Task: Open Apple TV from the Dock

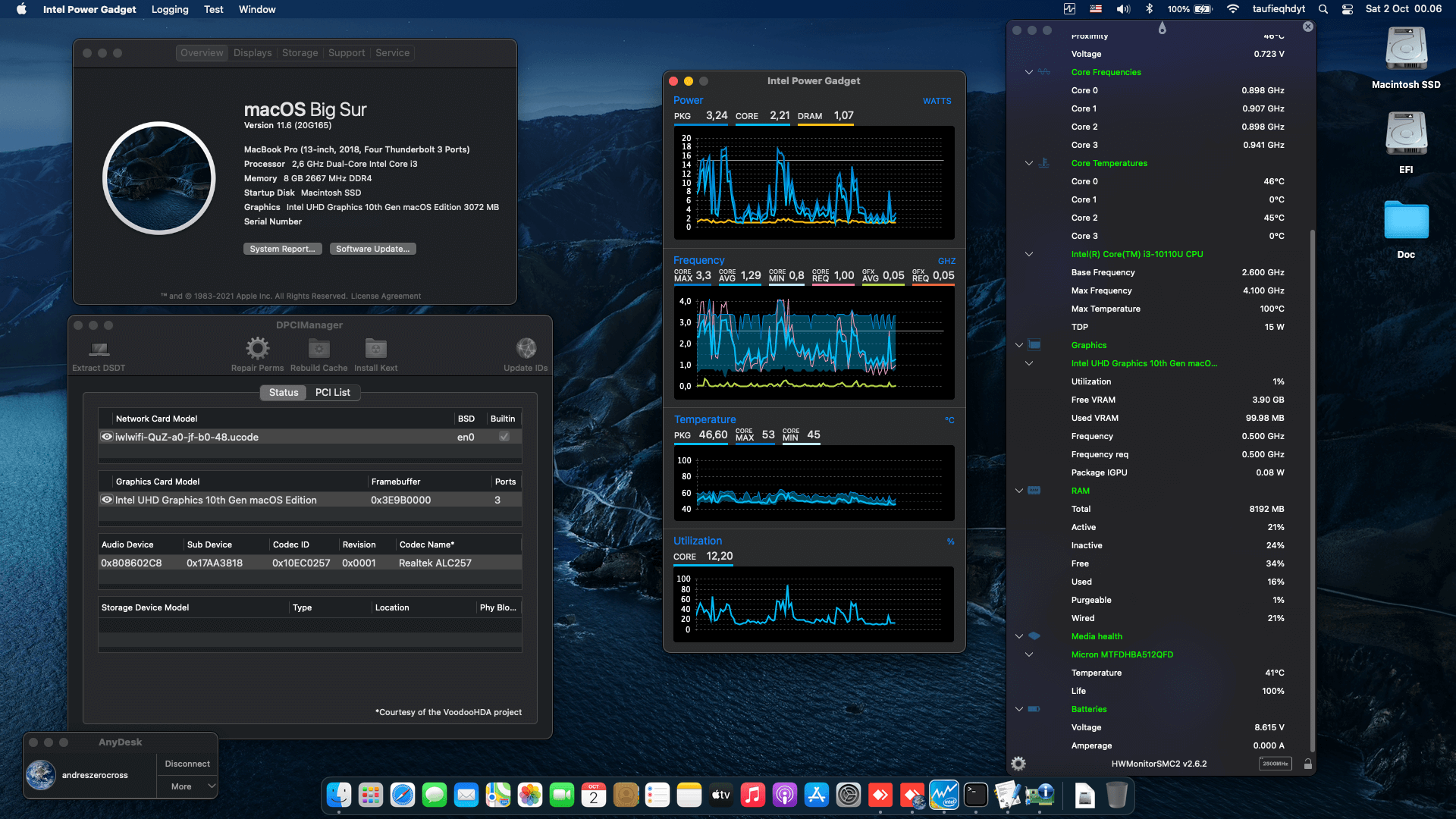Action: pyautogui.click(x=721, y=795)
